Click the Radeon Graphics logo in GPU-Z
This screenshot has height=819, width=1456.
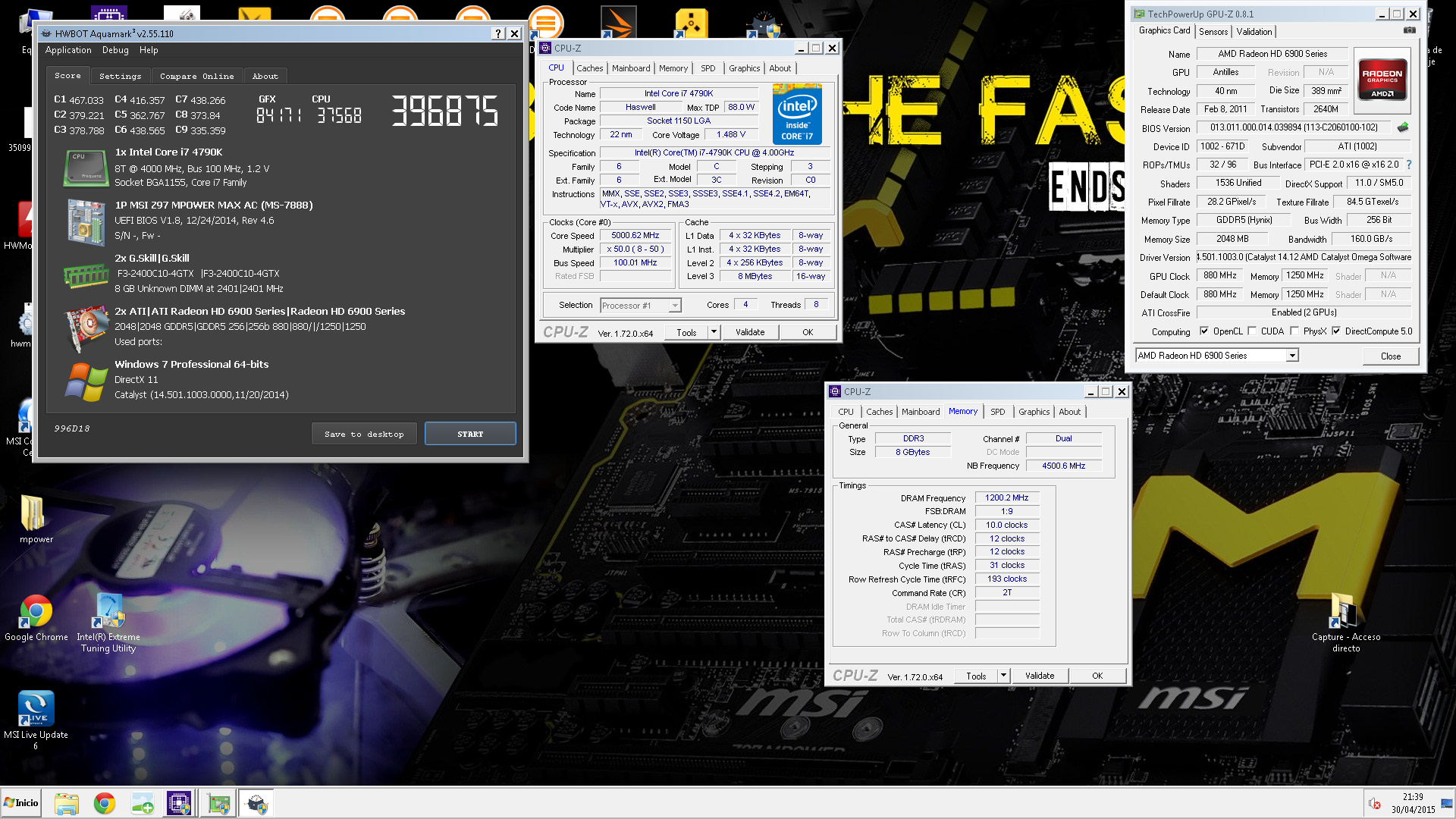click(x=1382, y=80)
